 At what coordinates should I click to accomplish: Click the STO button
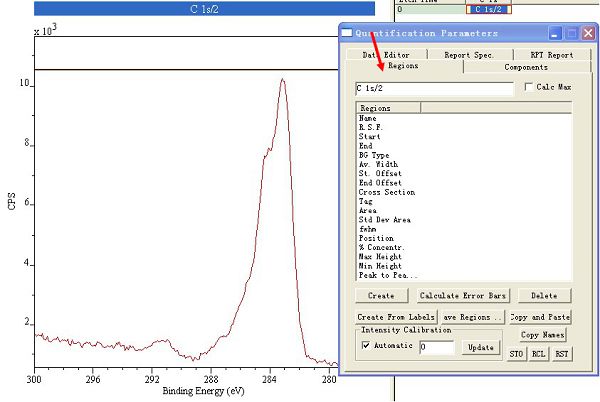(516, 354)
